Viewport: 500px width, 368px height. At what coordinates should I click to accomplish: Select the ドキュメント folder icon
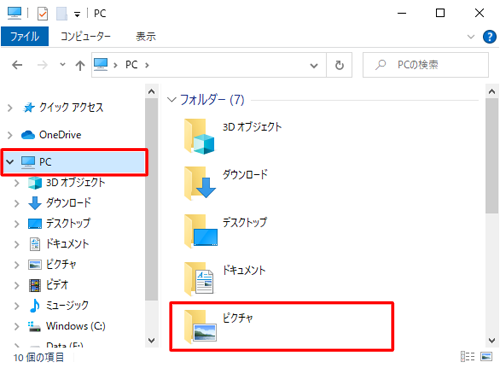(x=199, y=279)
